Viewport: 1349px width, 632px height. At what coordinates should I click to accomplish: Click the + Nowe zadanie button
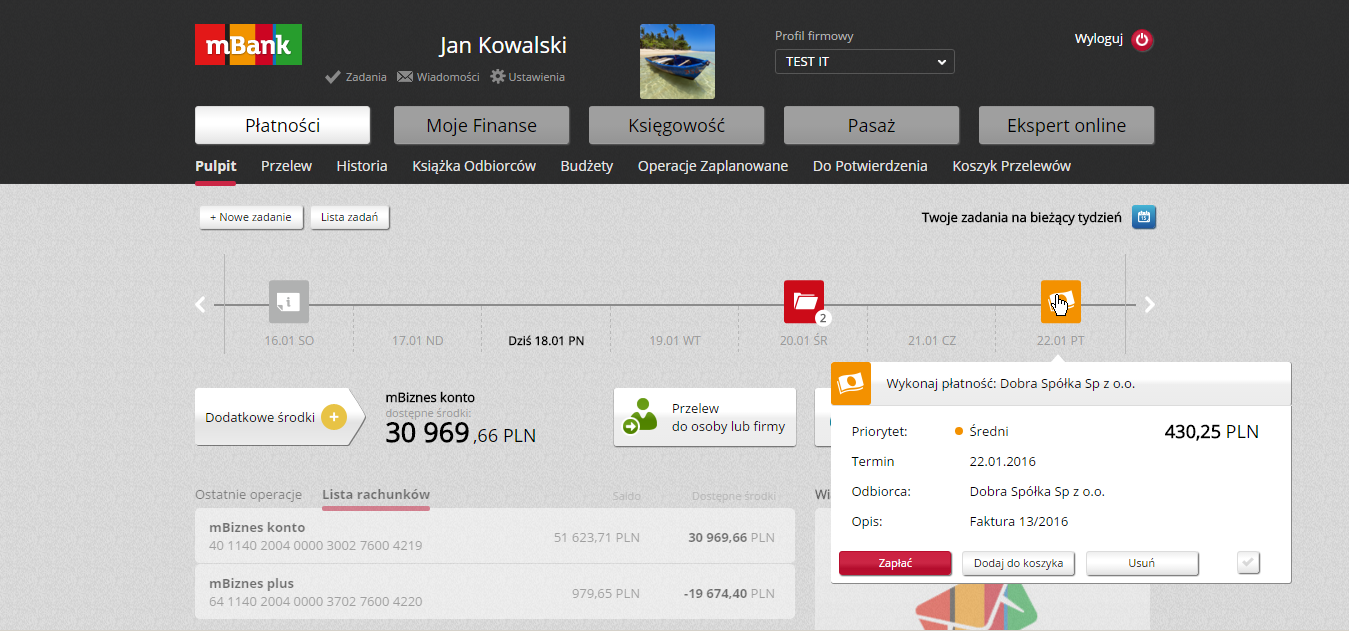(251, 217)
